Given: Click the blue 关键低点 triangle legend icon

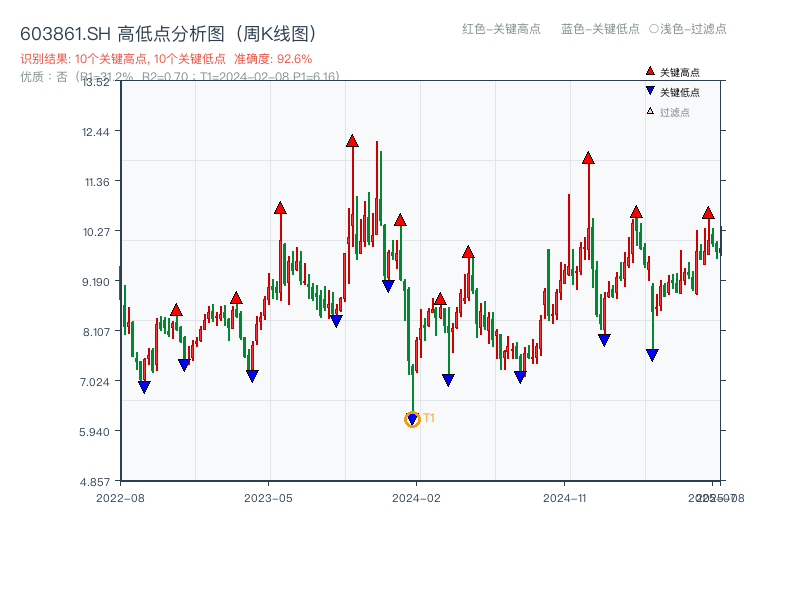Looking at the screenshot, I should coord(648,88).
